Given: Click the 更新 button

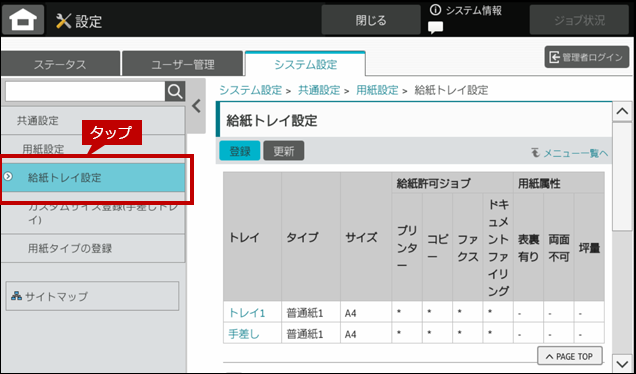Looking at the screenshot, I should [284, 151].
